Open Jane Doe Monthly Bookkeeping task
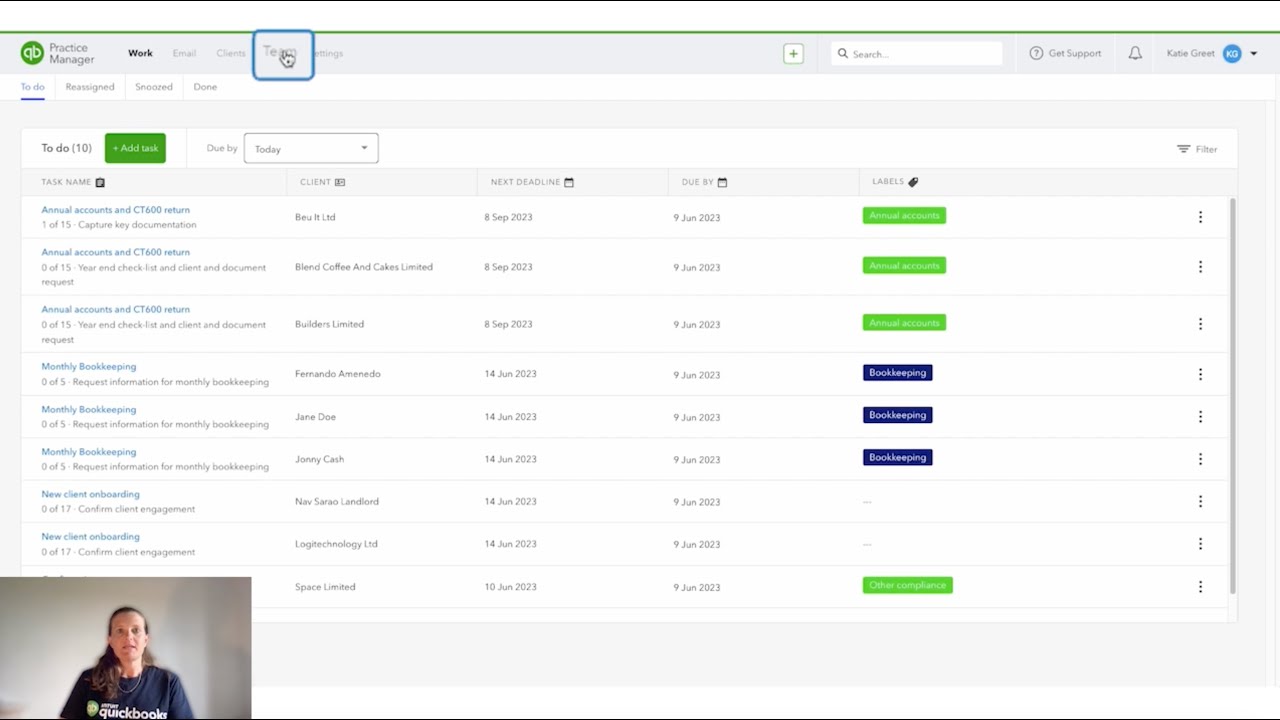Screen dimensions: 1280x720 click(x=88, y=409)
